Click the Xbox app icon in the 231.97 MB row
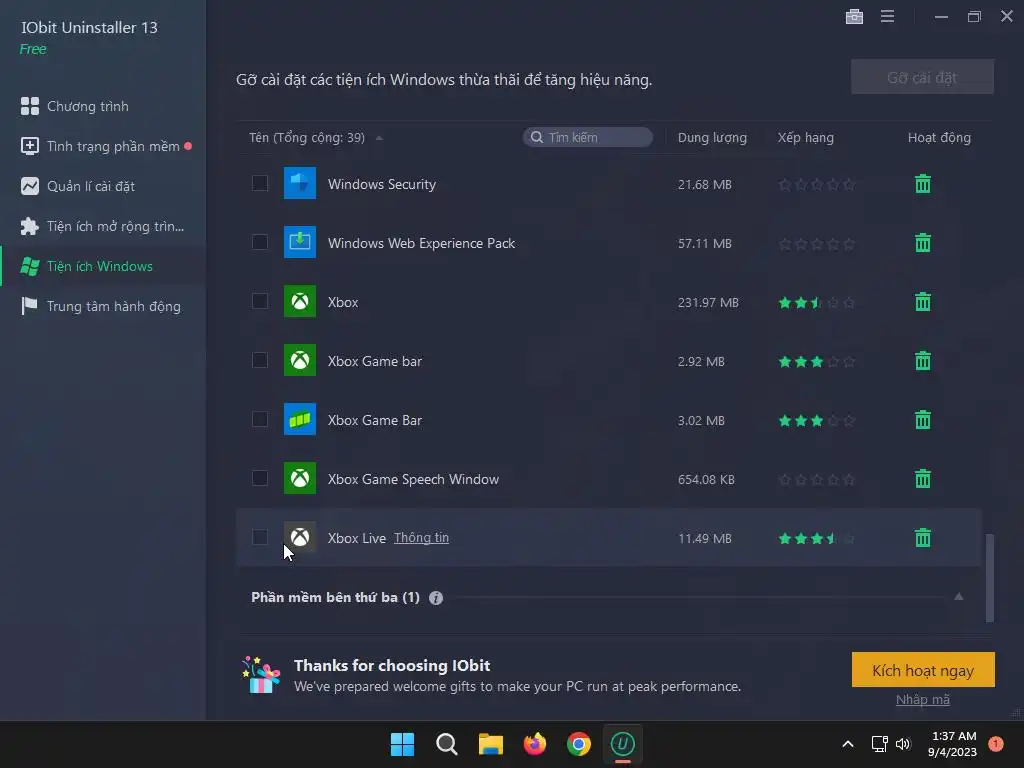 [300, 301]
